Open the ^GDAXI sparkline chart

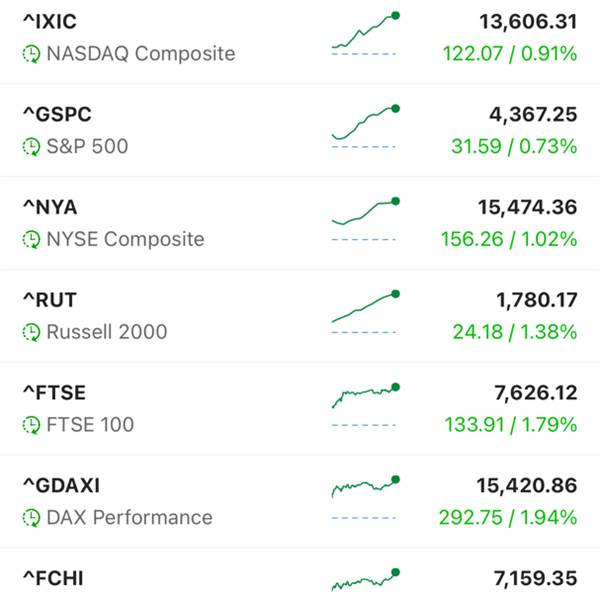click(364, 494)
